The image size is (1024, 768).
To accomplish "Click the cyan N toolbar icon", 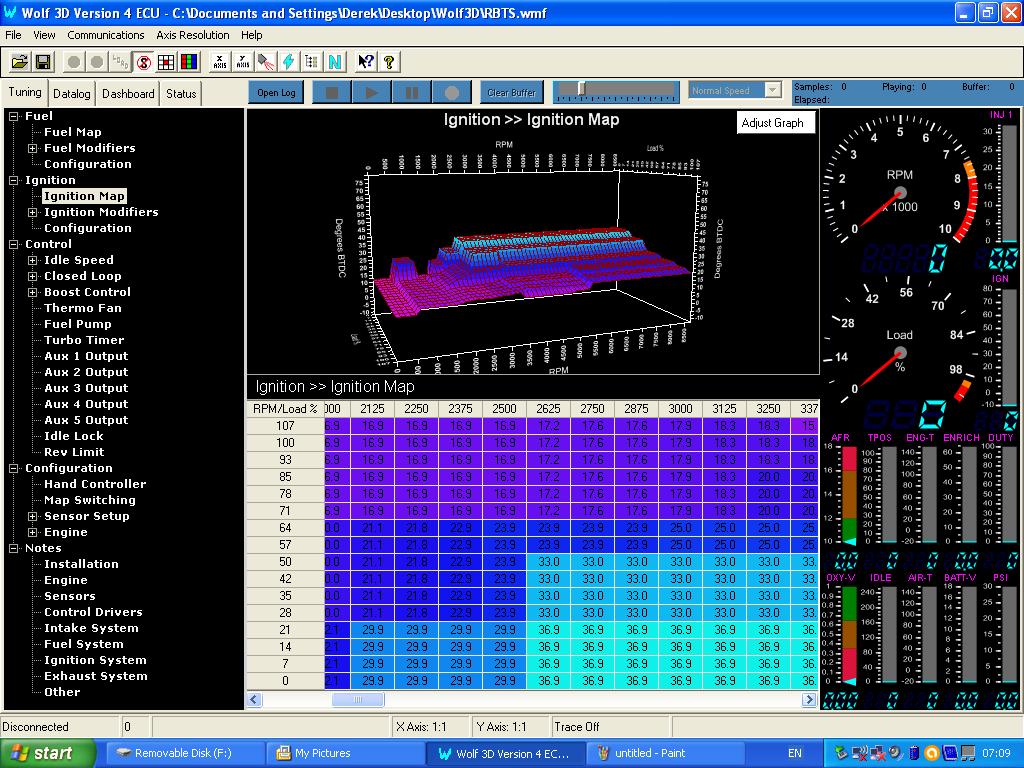I will (335, 62).
